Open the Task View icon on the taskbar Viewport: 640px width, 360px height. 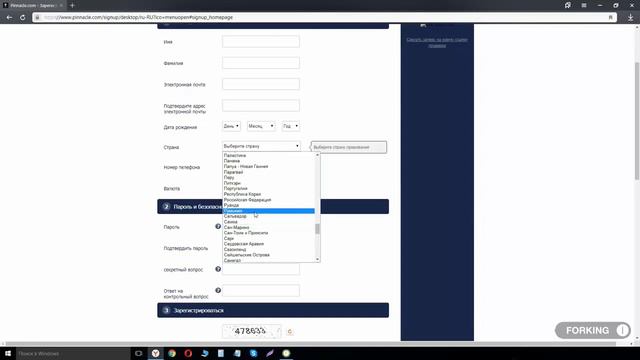(138, 353)
